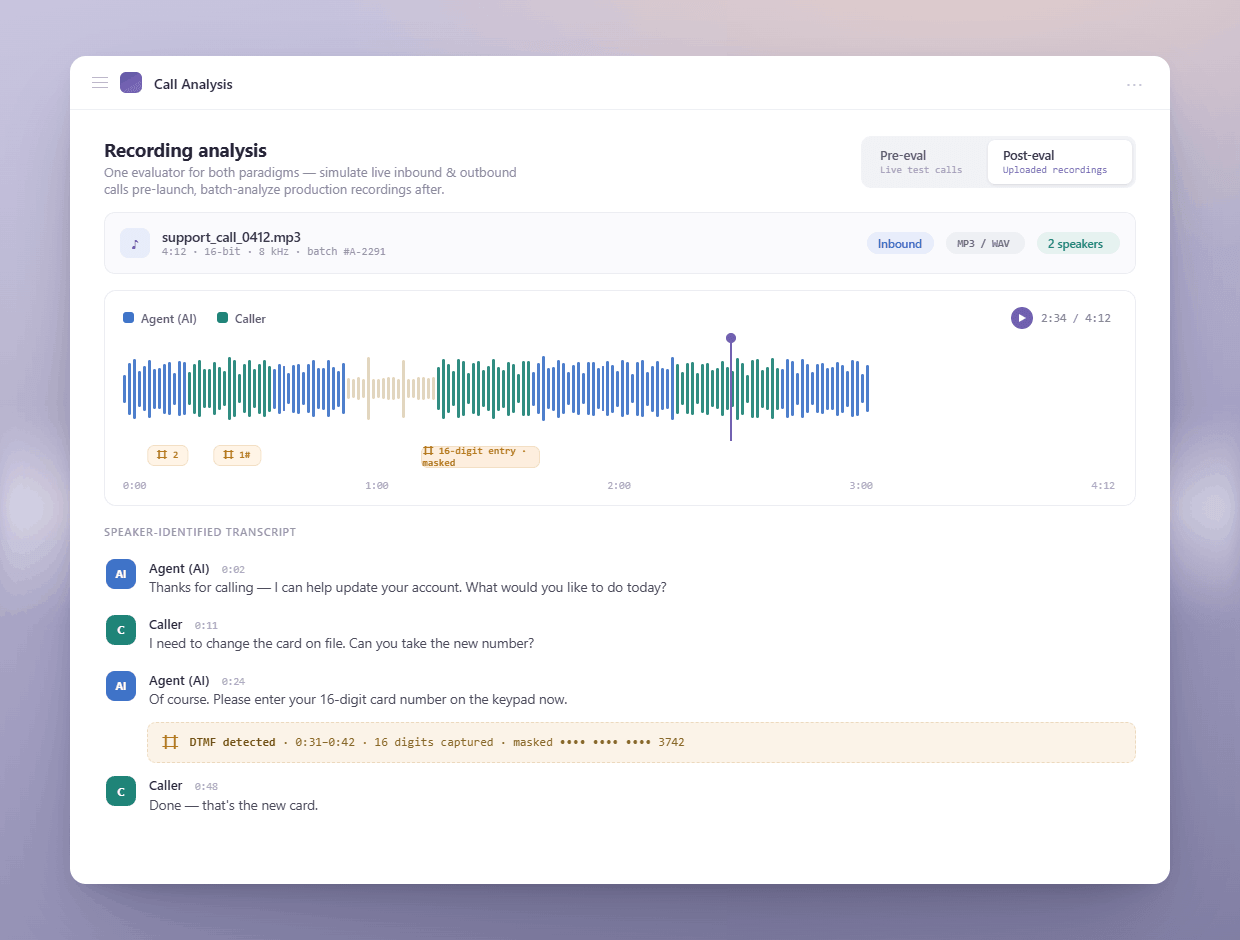Click the 0:02 transcript timestamp
Screen dimensions: 1240x940
233,570
